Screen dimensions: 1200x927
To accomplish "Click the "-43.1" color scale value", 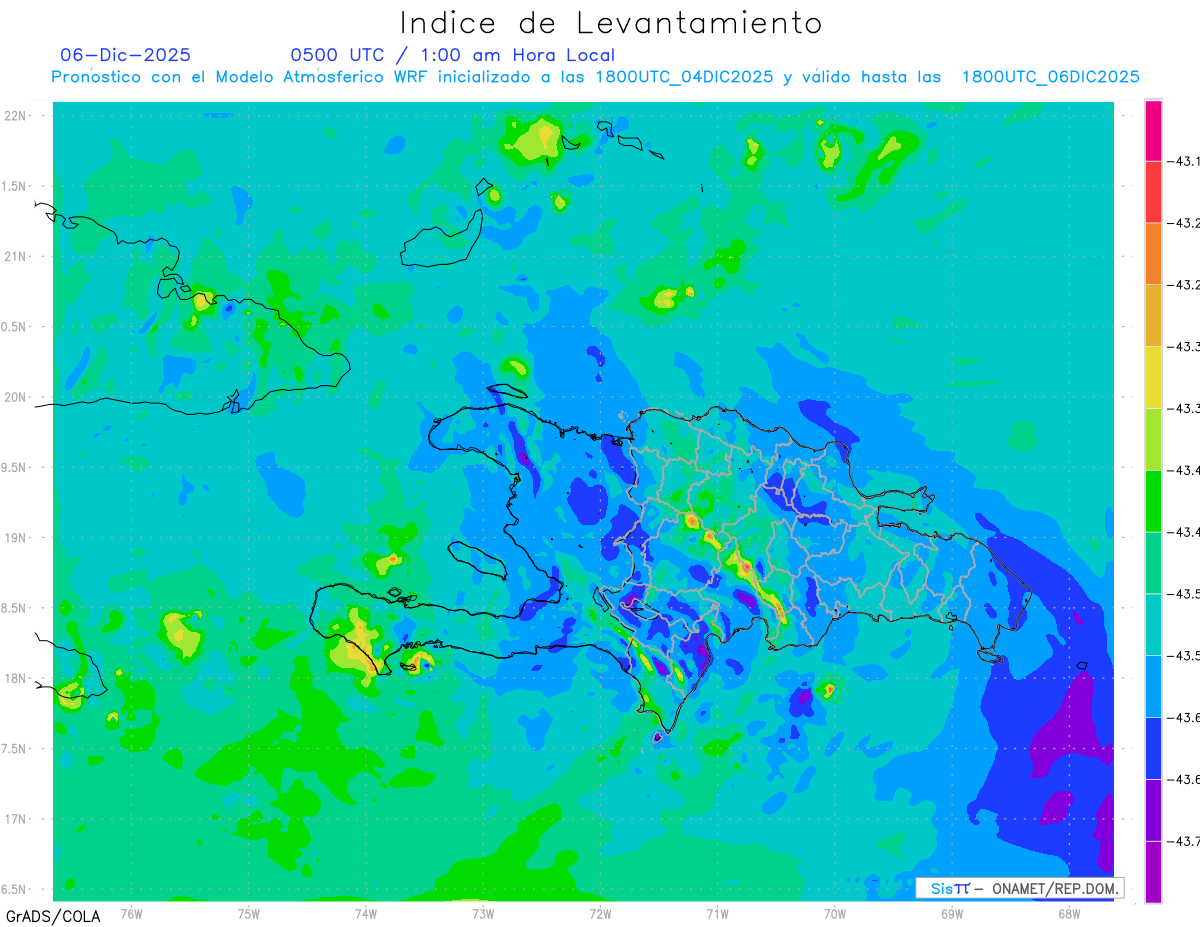I will (x=1186, y=161).
